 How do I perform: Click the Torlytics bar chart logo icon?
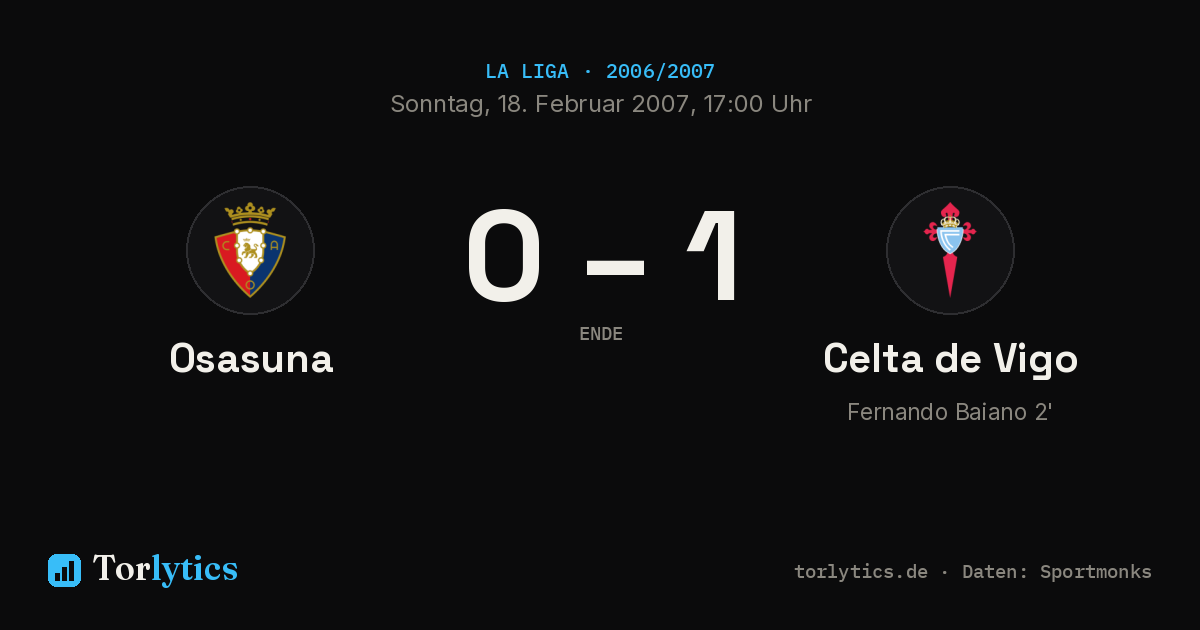[64, 570]
